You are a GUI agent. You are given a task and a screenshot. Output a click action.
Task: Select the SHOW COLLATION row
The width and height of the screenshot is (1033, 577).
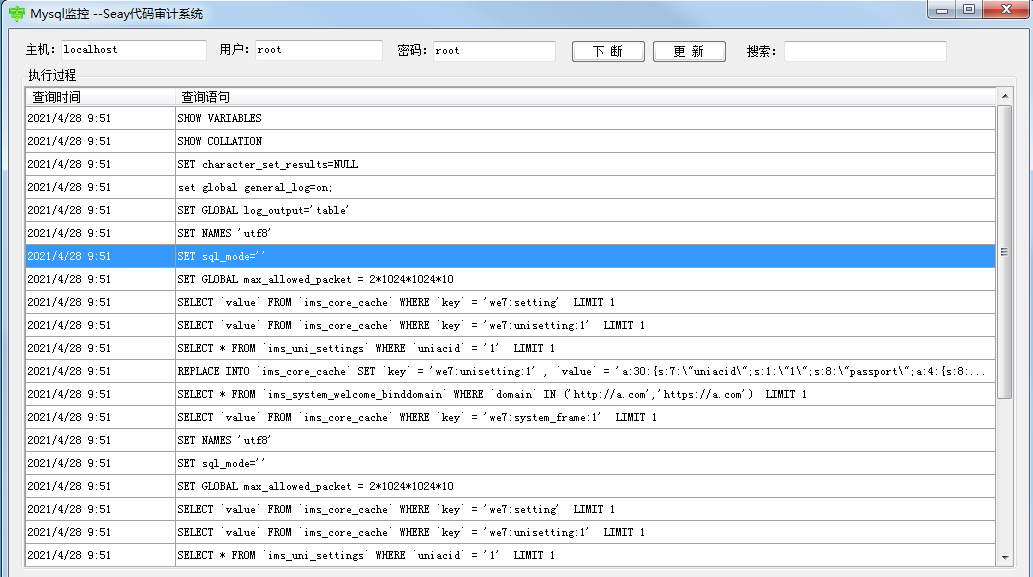coord(511,141)
